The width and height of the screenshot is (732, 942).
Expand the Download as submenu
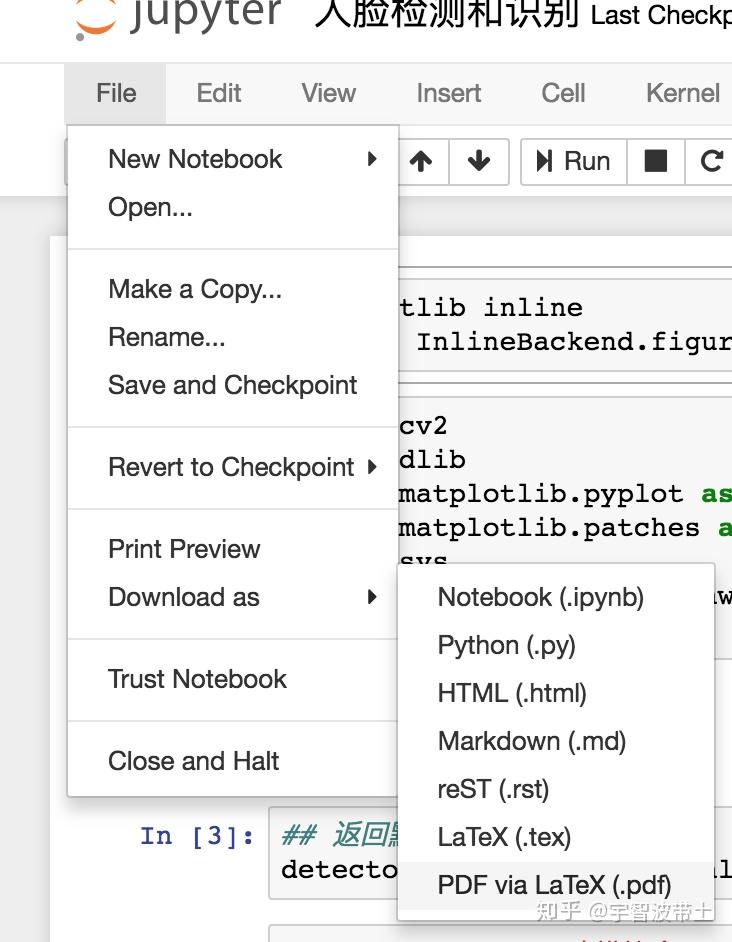(372, 597)
